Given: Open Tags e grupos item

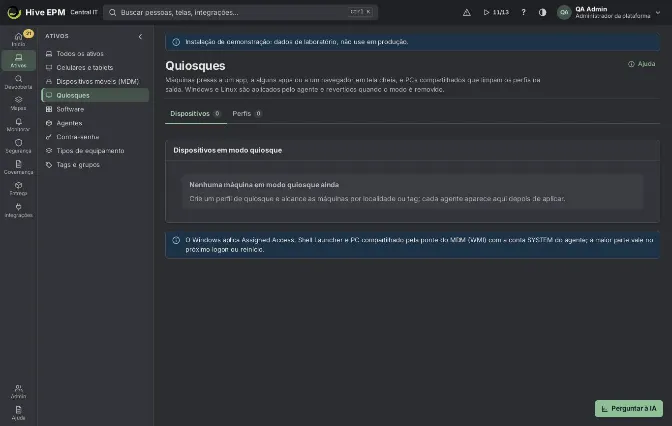Looking at the screenshot, I should tap(95, 165).
